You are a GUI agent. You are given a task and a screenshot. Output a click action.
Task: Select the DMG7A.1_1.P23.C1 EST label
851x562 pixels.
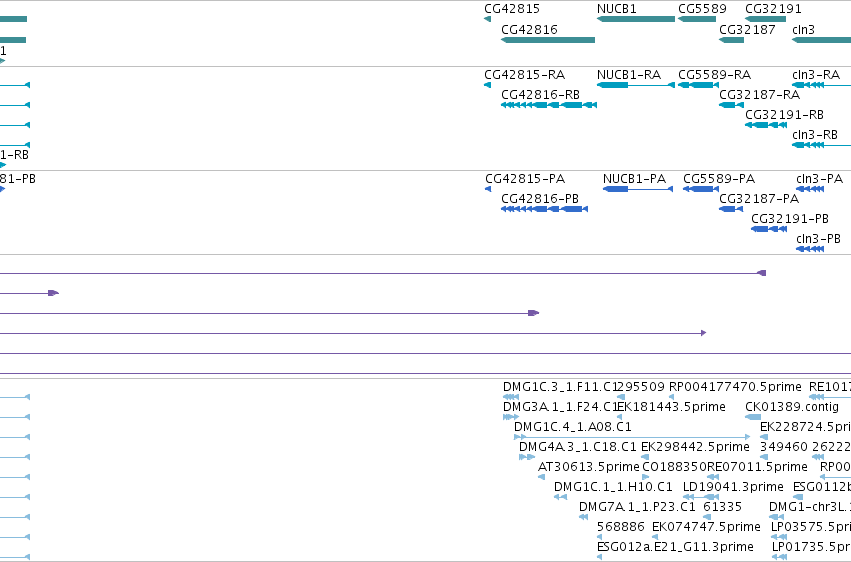pos(637,507)
